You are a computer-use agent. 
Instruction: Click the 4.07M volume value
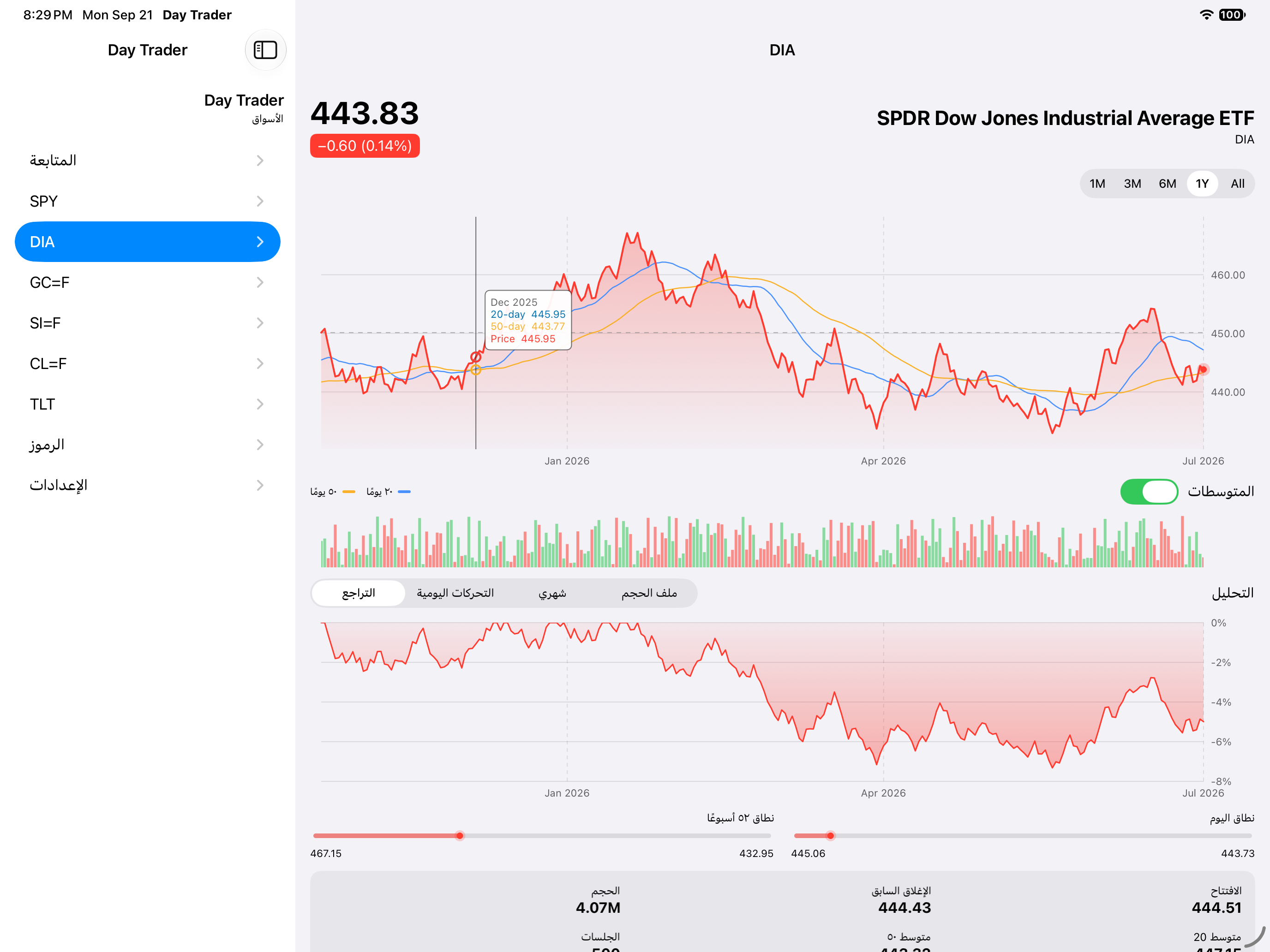[x=598, y=908]
